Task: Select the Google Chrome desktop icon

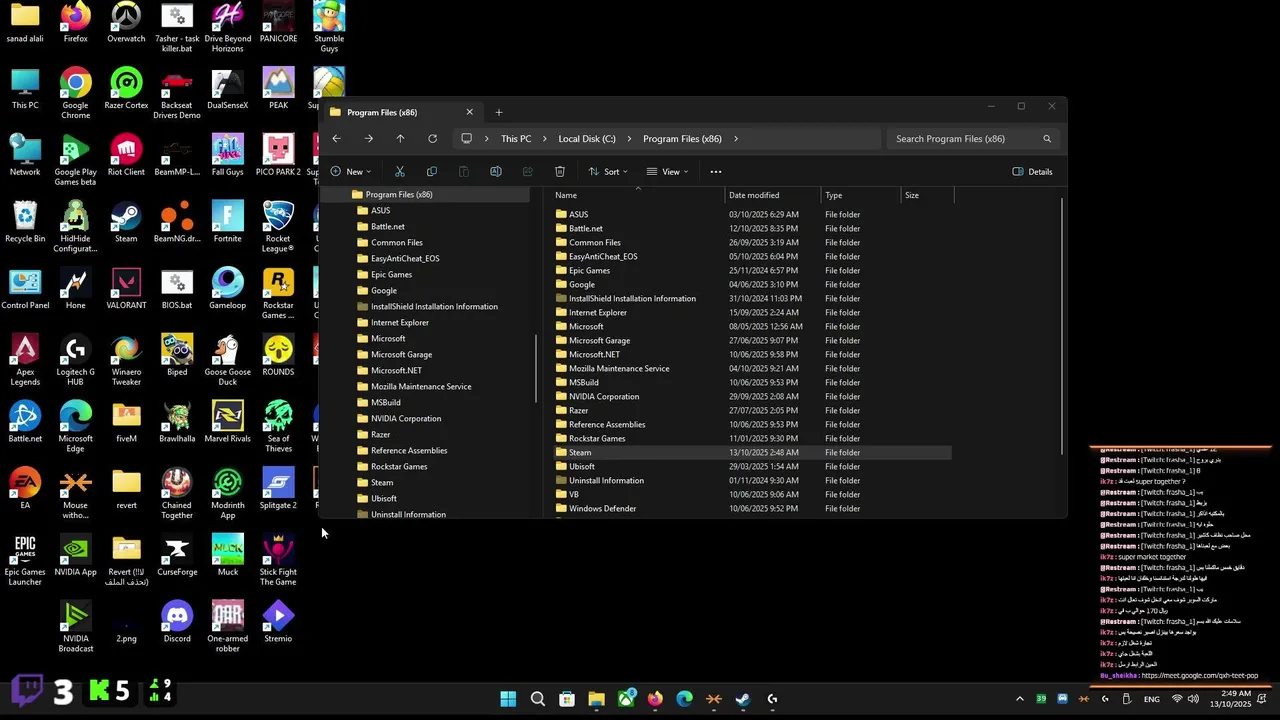Action: pos(75,93)
